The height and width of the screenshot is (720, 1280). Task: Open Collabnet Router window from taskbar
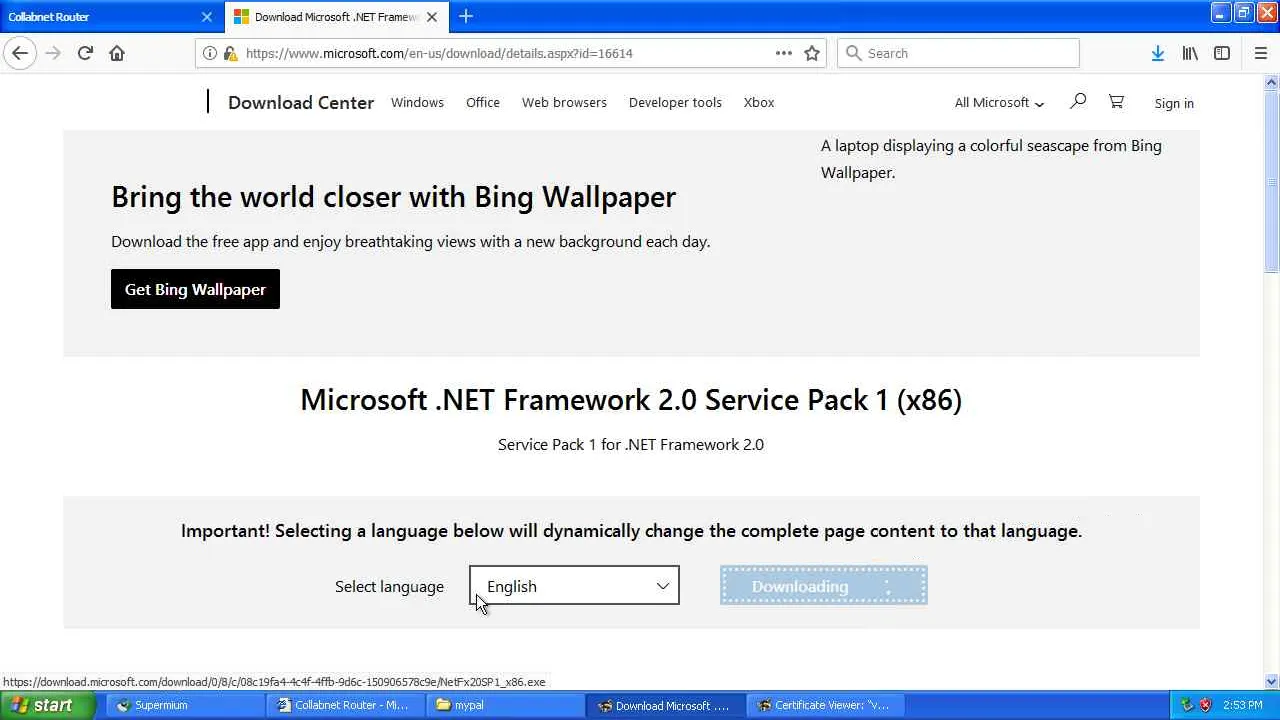click(x=345, y=705)
